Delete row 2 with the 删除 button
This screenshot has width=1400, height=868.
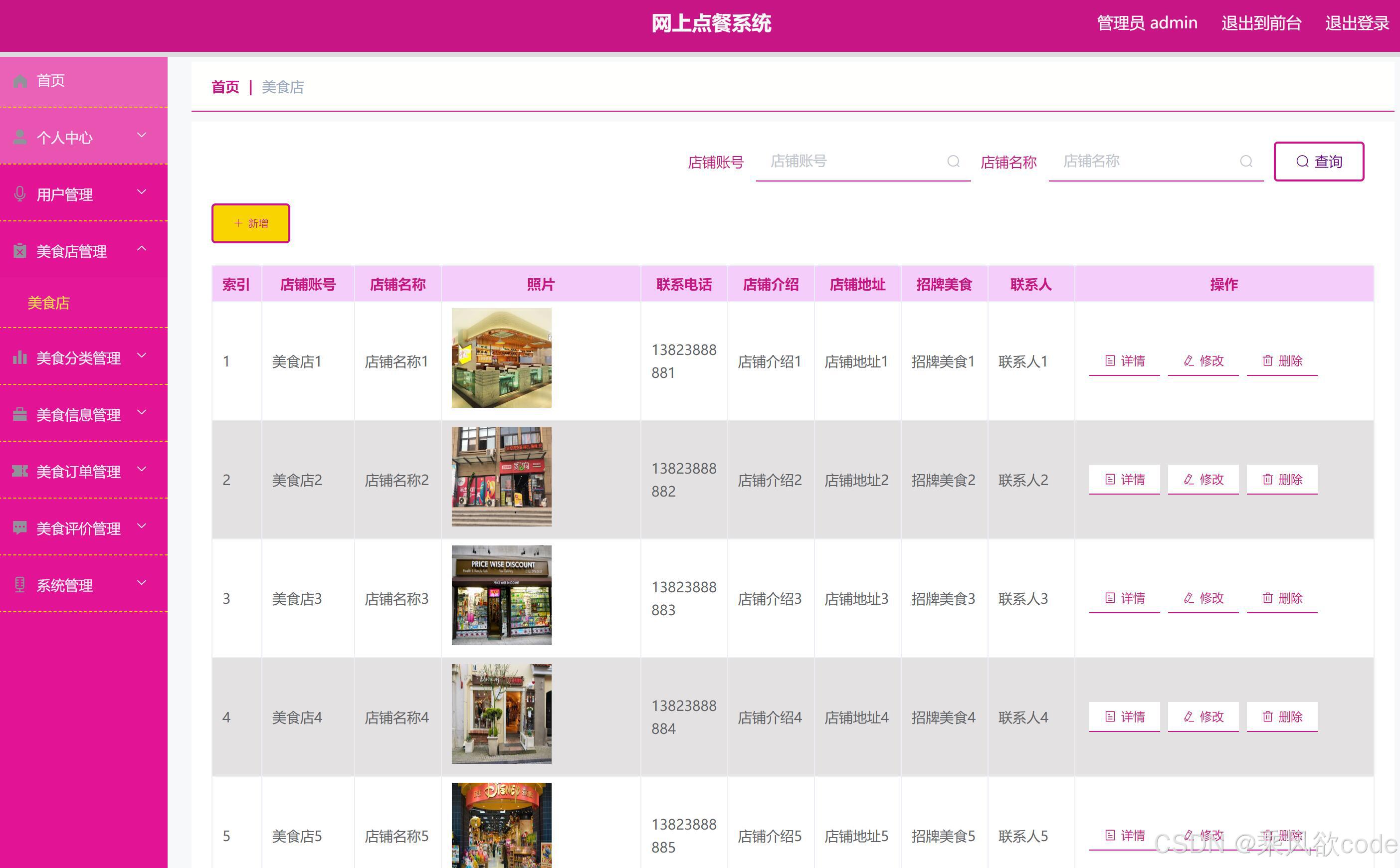(x=1282, y=479)
